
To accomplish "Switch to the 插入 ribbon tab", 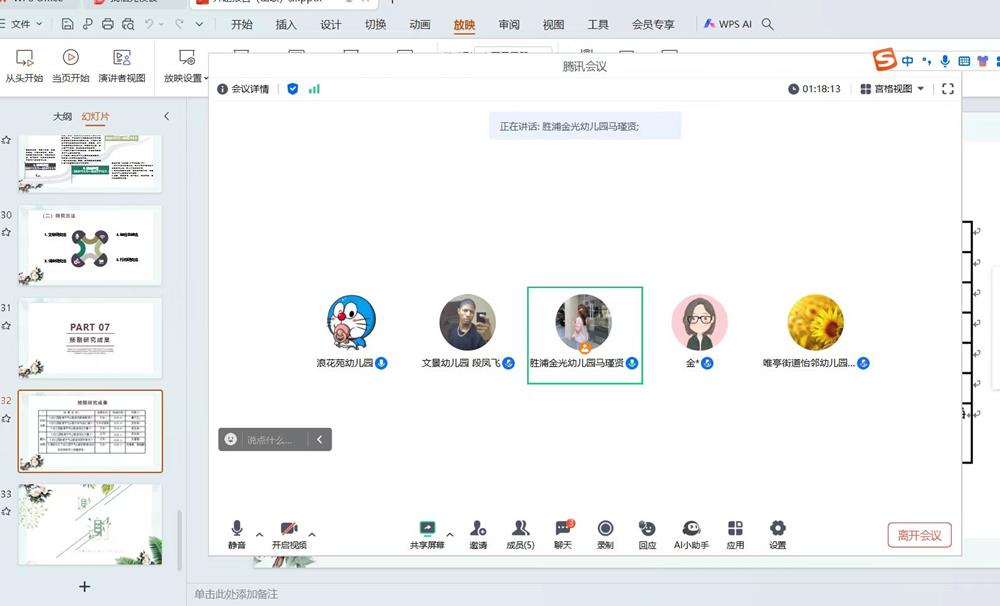I will [286, 24].
